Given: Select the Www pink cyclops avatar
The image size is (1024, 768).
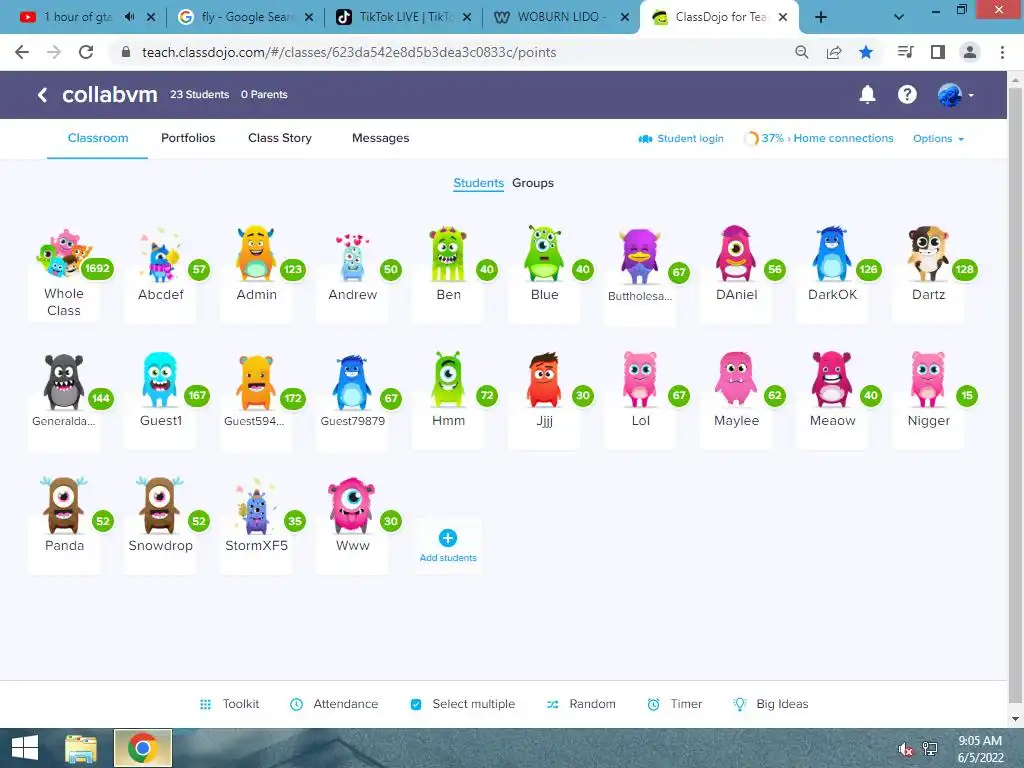Looking at the screenshot, I should [352, 505].
